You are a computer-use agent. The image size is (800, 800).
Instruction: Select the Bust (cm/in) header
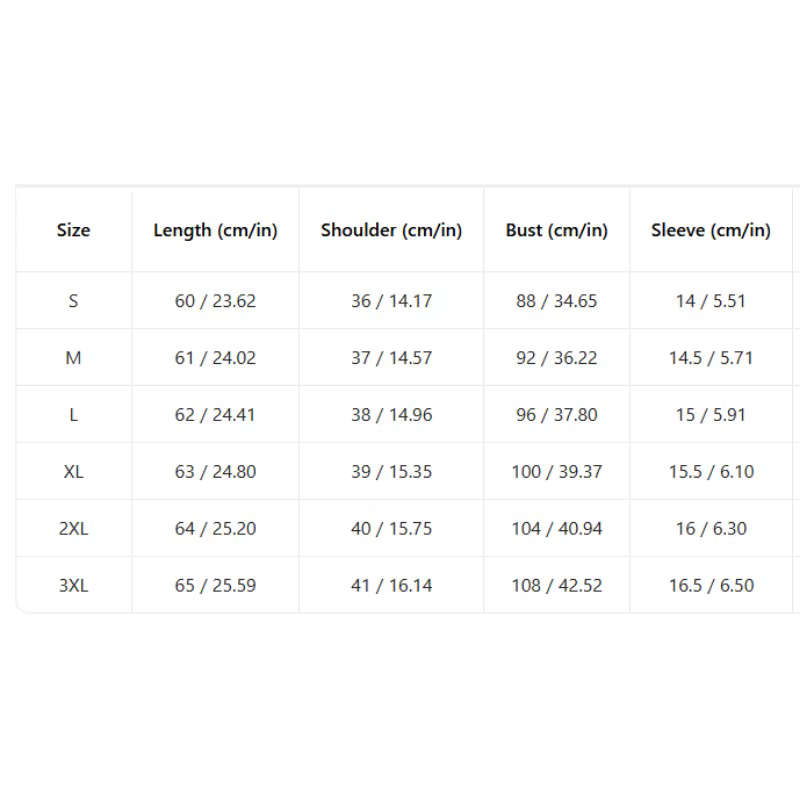coord(557,230)
